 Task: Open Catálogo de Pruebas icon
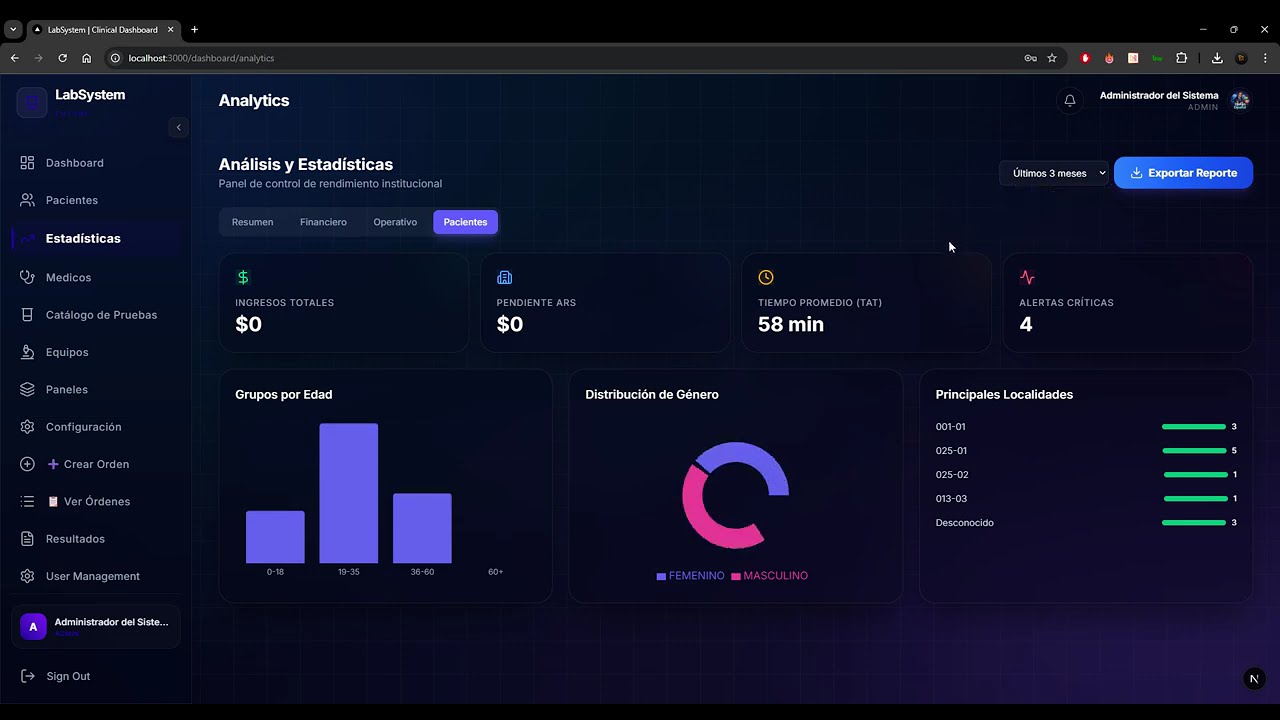point(27,315)
